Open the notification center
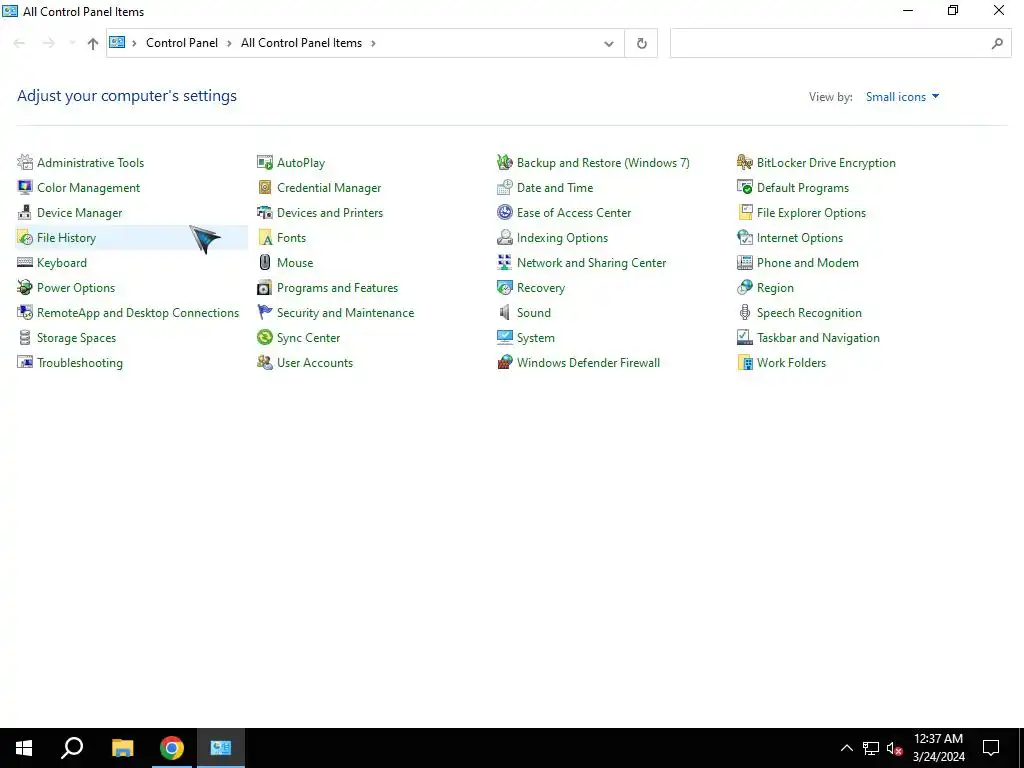Image resolution: width=1024 pixels, height=768 pixels. [x=991, y=748]
